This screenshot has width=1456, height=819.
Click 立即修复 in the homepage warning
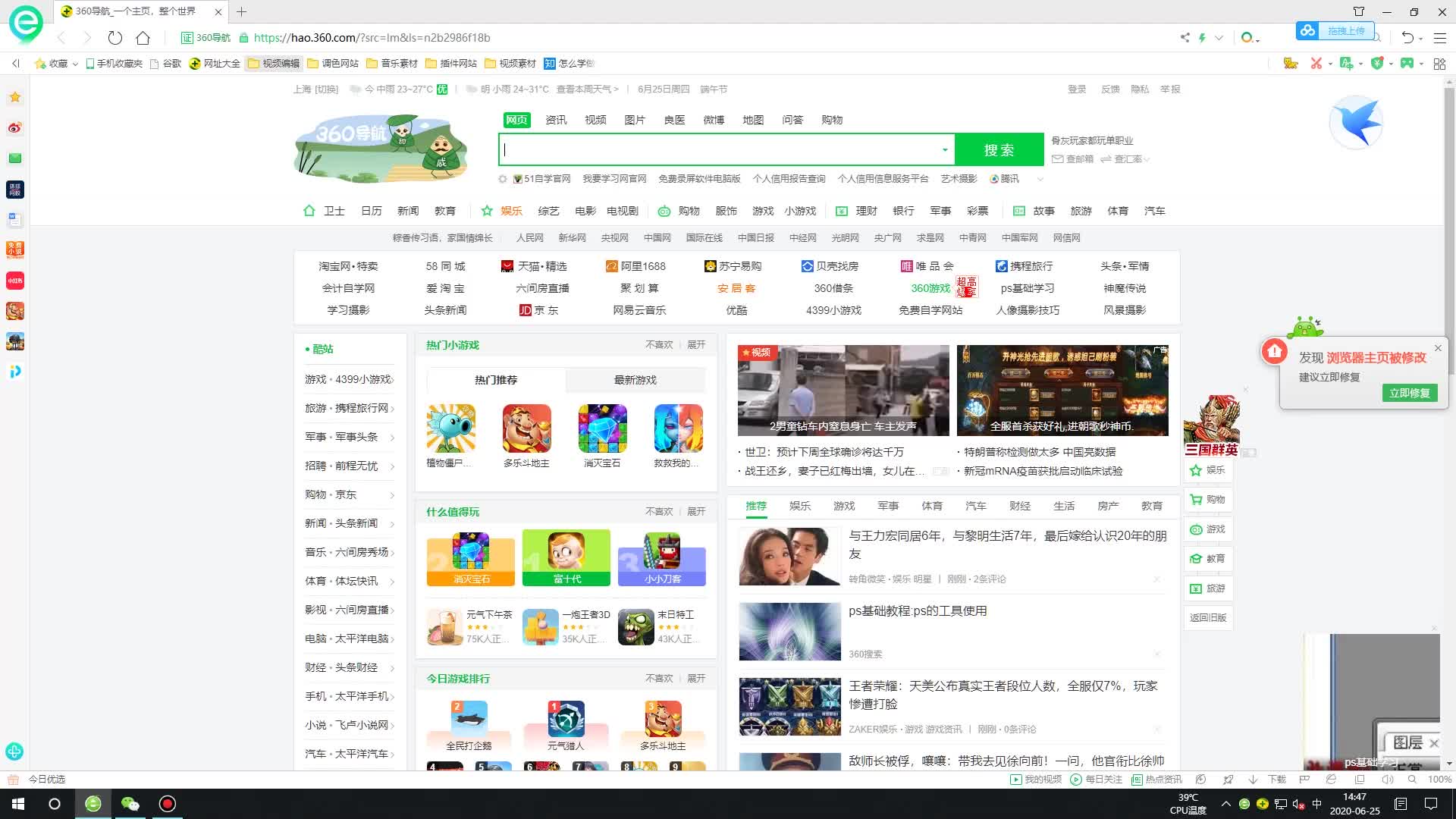click(x=1410, y=393)
